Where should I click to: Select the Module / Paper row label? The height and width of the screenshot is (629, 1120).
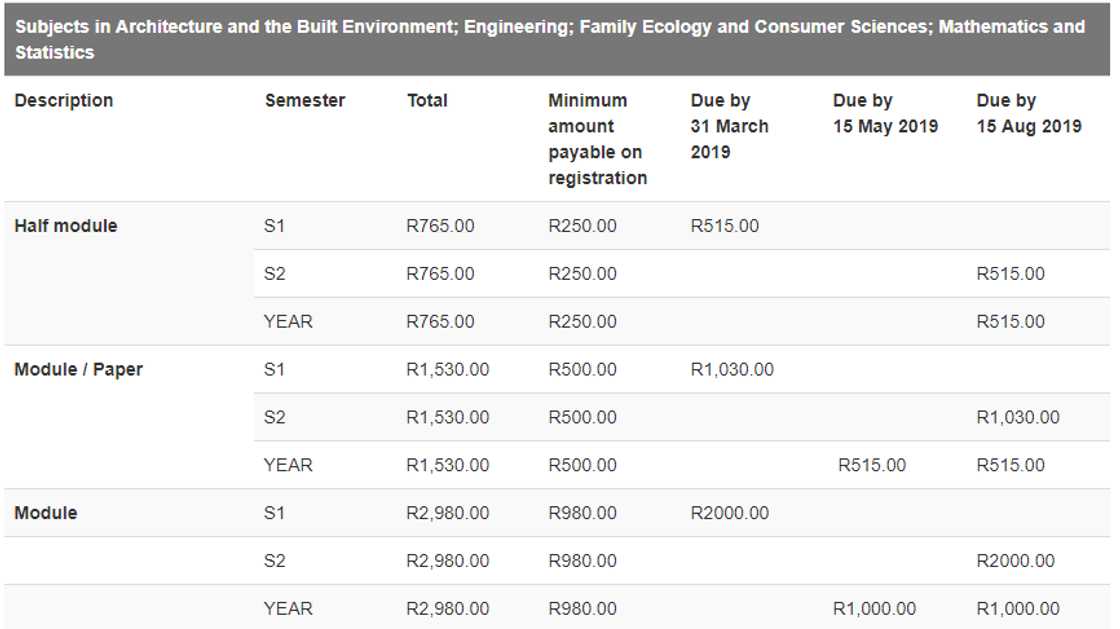[x=78, y=370]
